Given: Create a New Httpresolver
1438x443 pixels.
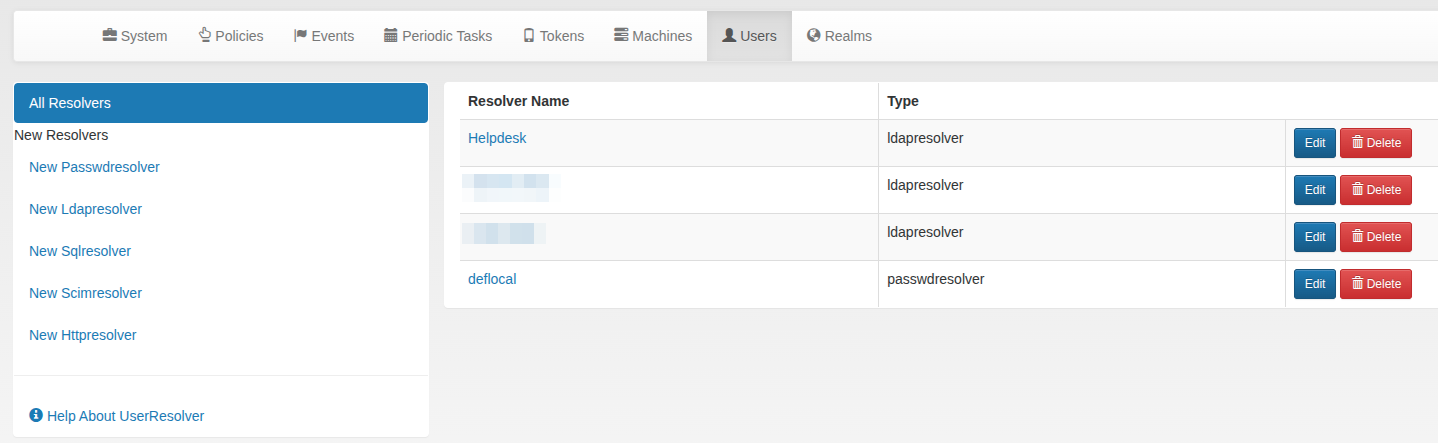Looking at the screenshot, I should (83, 335).
